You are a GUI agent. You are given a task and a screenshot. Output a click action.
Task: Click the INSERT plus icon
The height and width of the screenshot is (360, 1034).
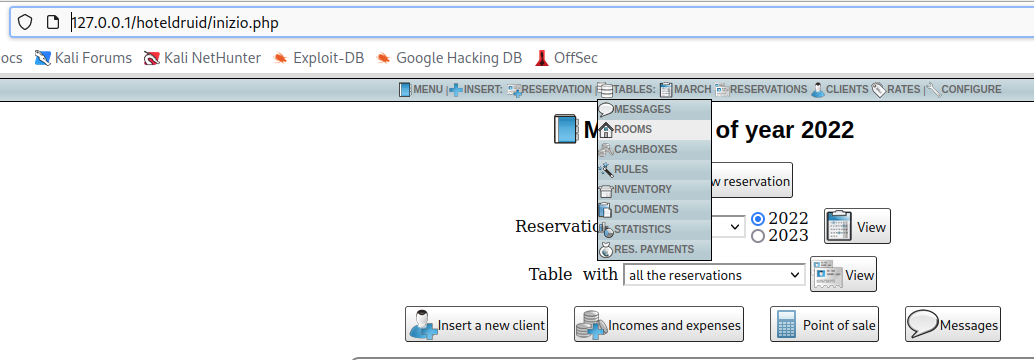point(456,90)
